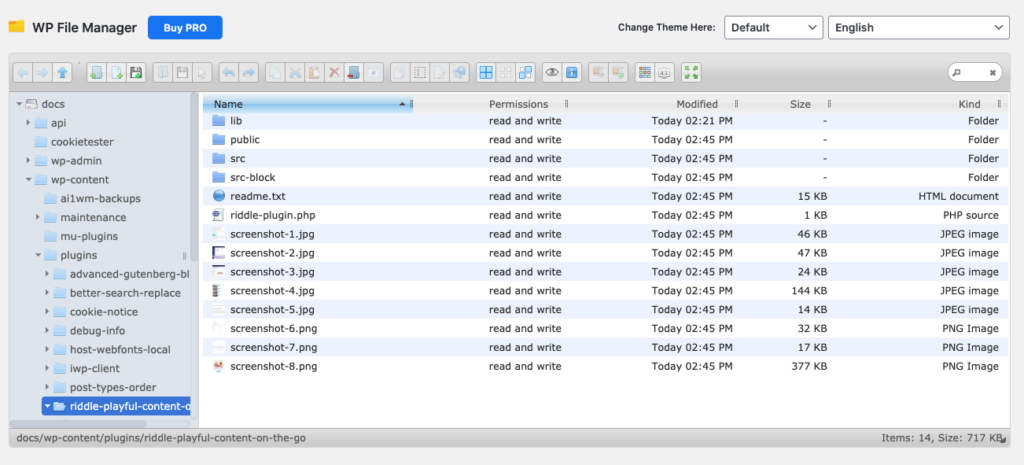Go up to the parent folder
Viewport: 1024px width, 465px height.
pyautogui.click(x=63, y=72)
